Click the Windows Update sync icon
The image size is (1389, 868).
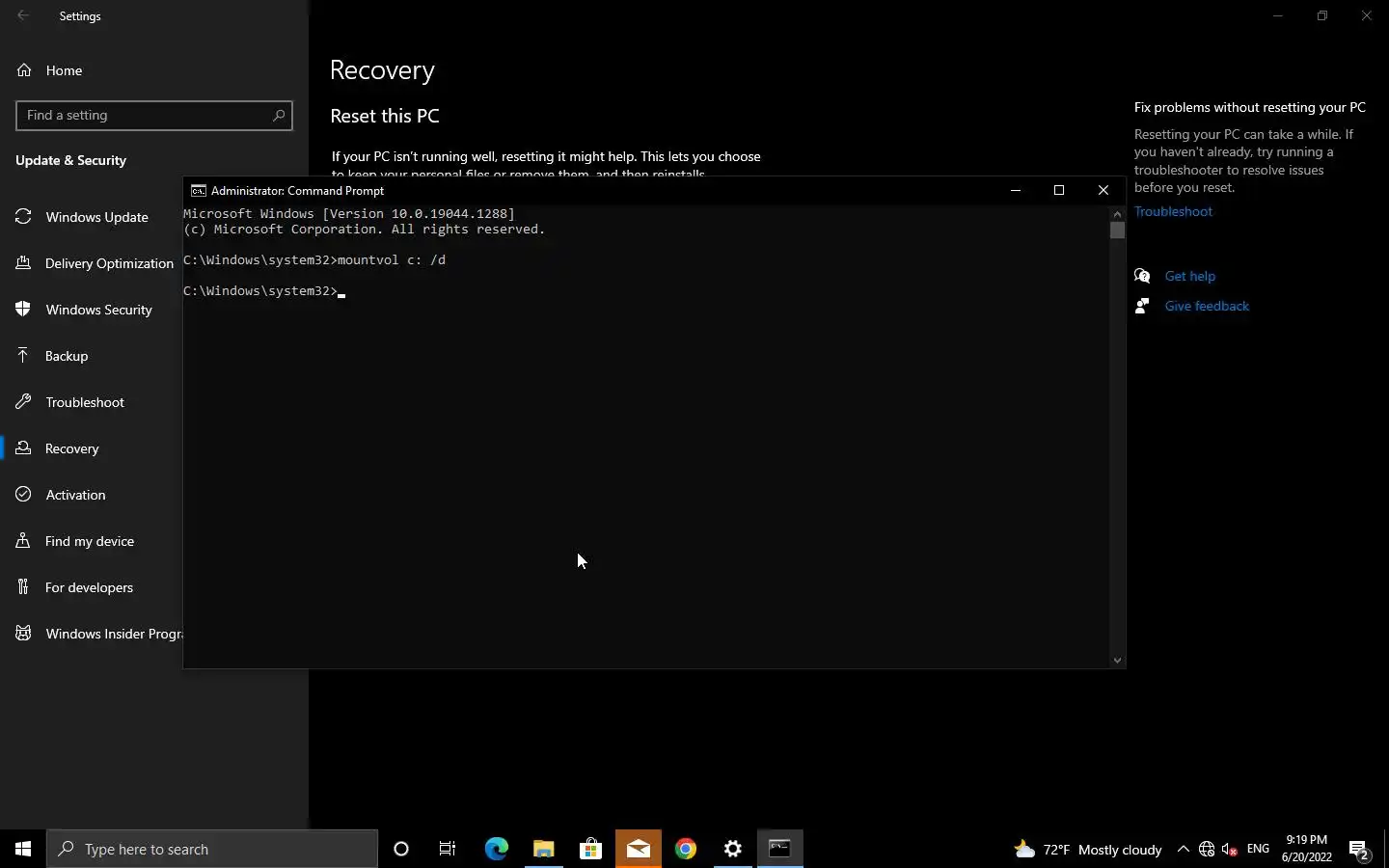pos(24,217)
